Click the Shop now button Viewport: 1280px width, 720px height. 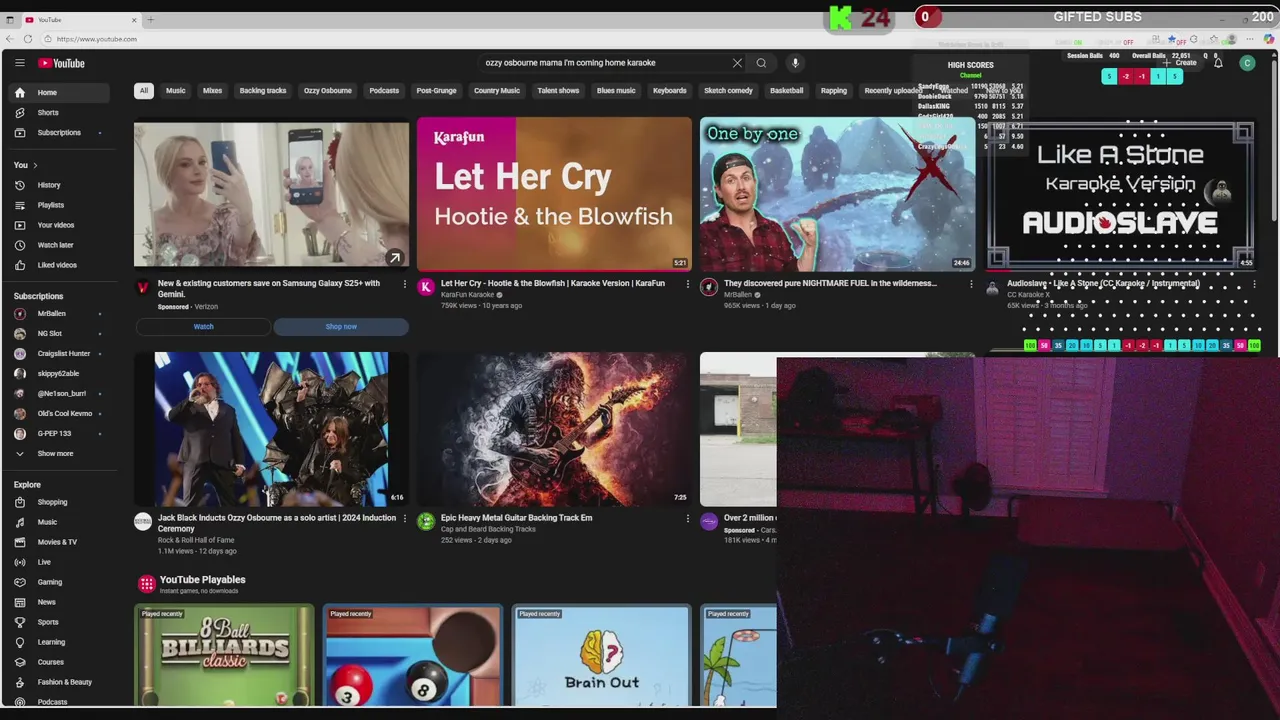tap(341, 327)
